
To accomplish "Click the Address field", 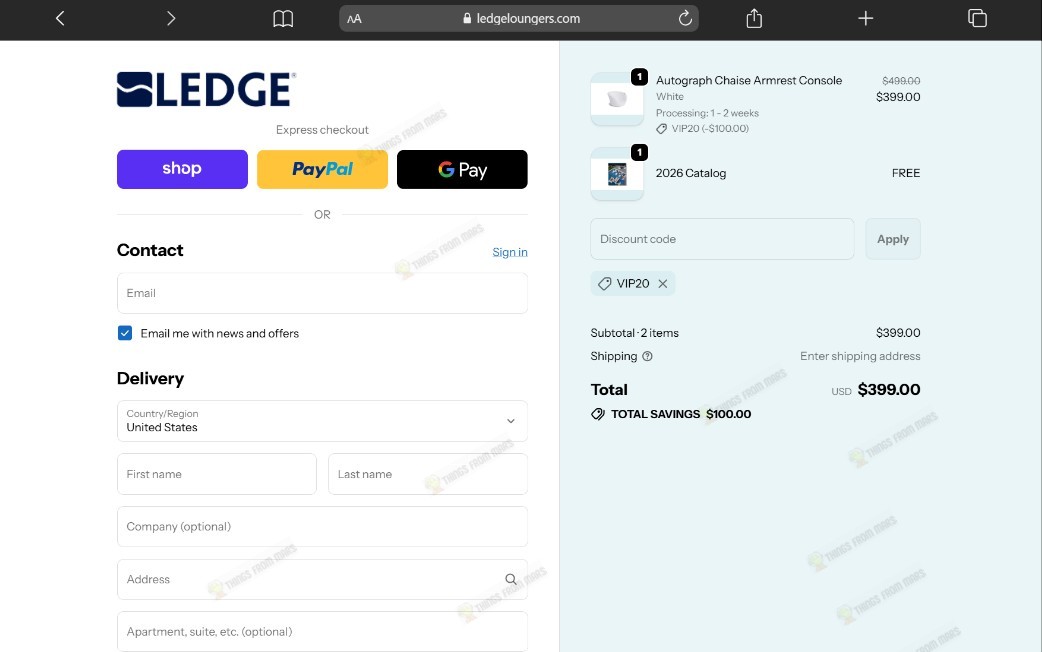I will coord(322,580).
